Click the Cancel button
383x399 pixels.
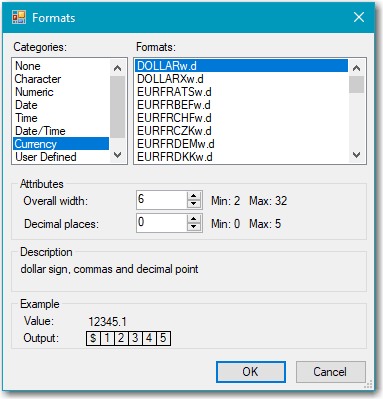click(x=330, y=372)
